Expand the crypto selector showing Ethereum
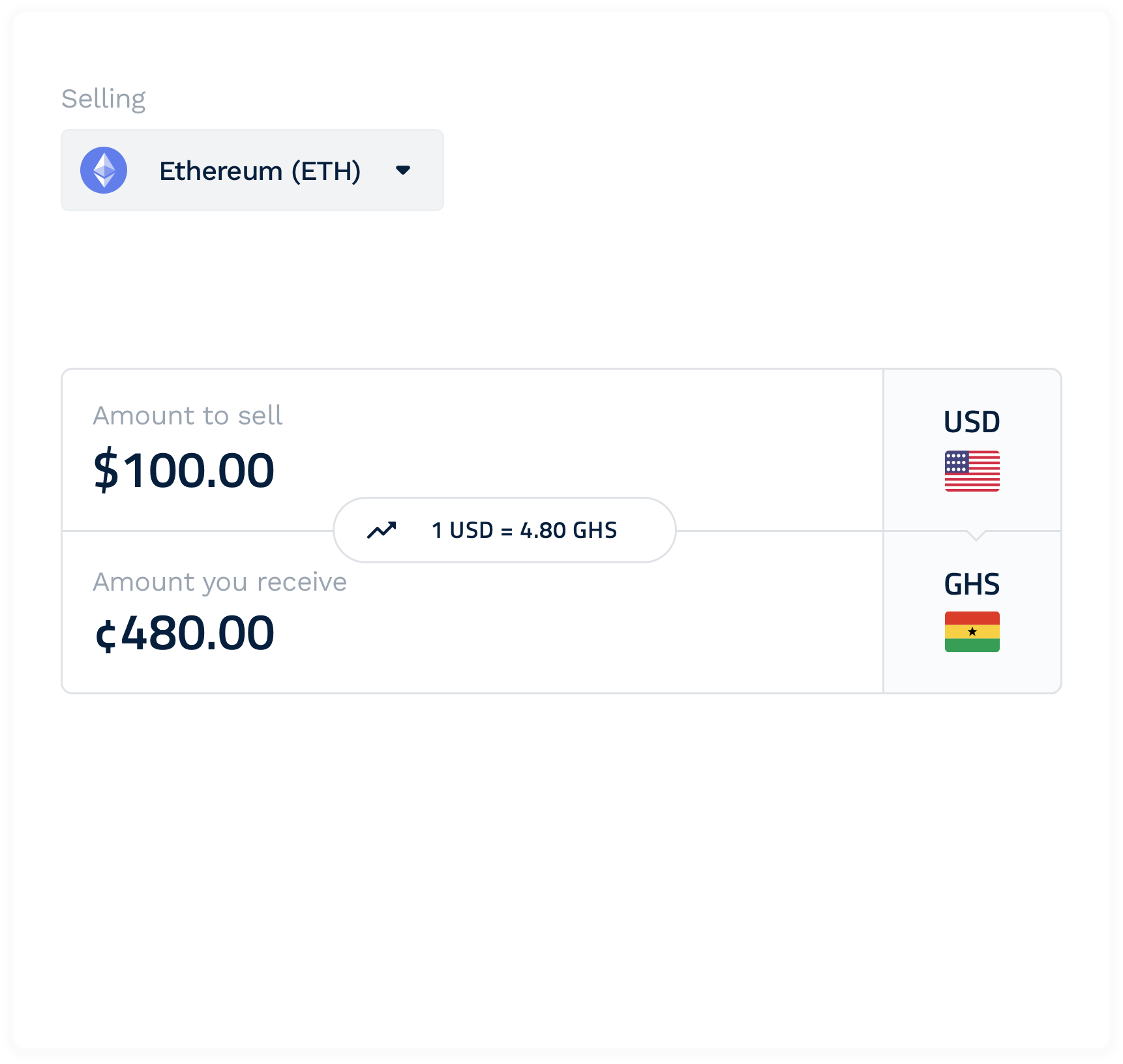The image size is (1123, 1064). pyautogui.click(x=252, y=170)
